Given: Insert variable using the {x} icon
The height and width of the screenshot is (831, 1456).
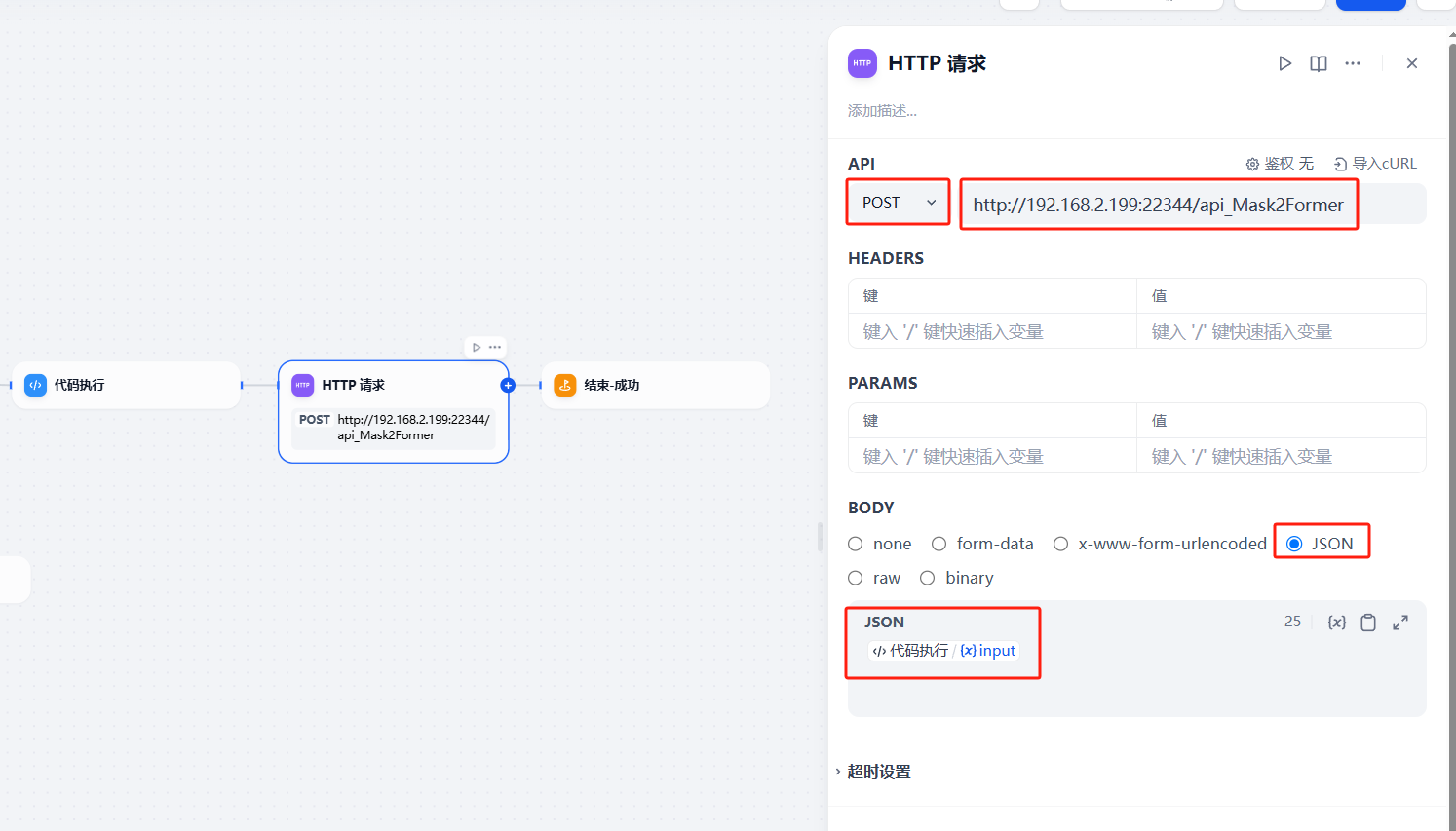Looking at the screenshot, I should (x=1336, y=623).
